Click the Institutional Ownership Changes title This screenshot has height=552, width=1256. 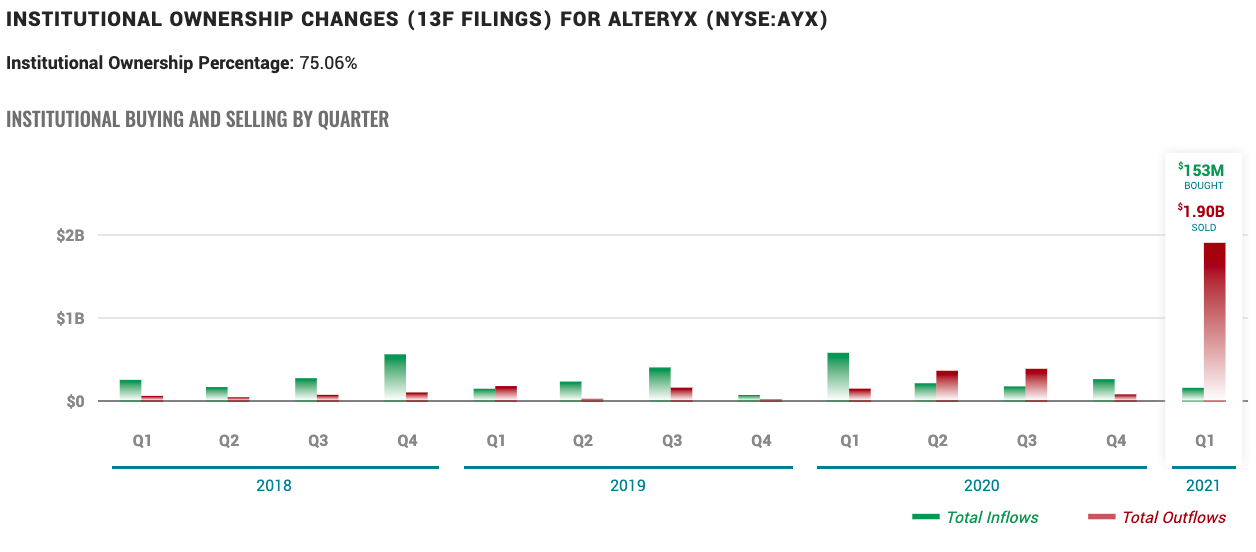(416, 20)
